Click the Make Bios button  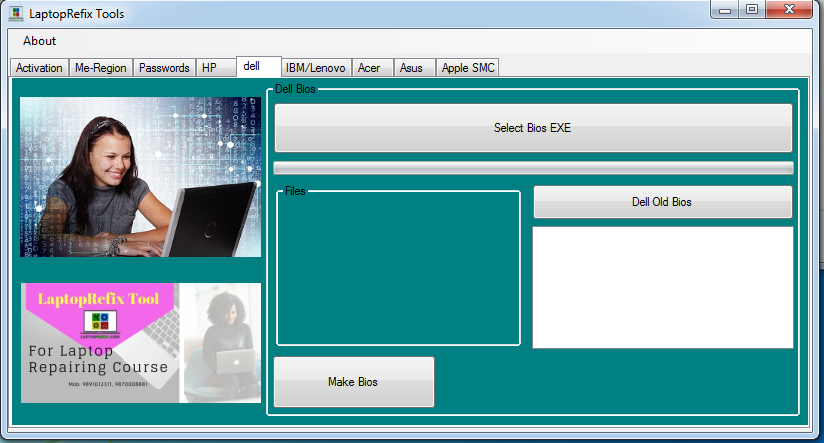click(354, 382)
